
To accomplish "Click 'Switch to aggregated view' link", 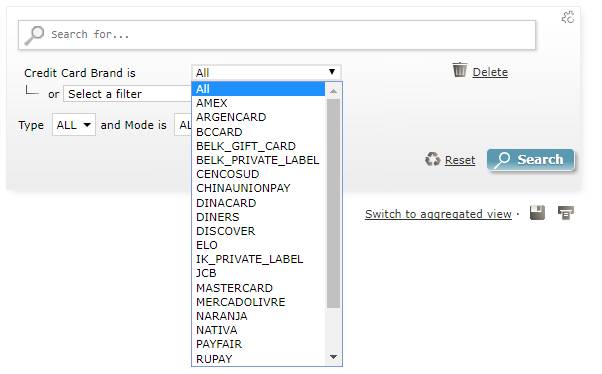I will pyautogui.click(x=438, y=214).
